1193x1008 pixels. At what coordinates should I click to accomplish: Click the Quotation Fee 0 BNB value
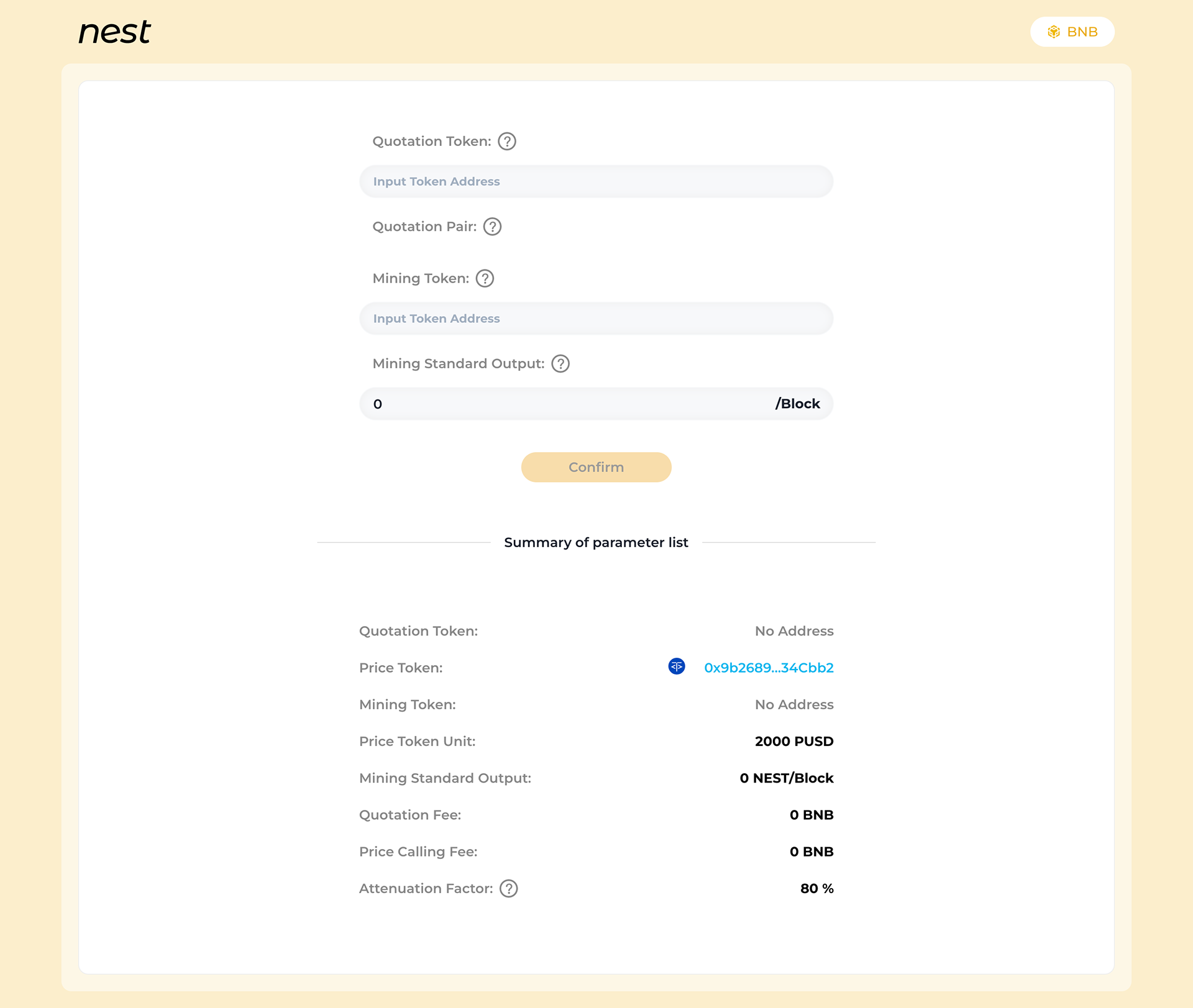click(811, 815)
